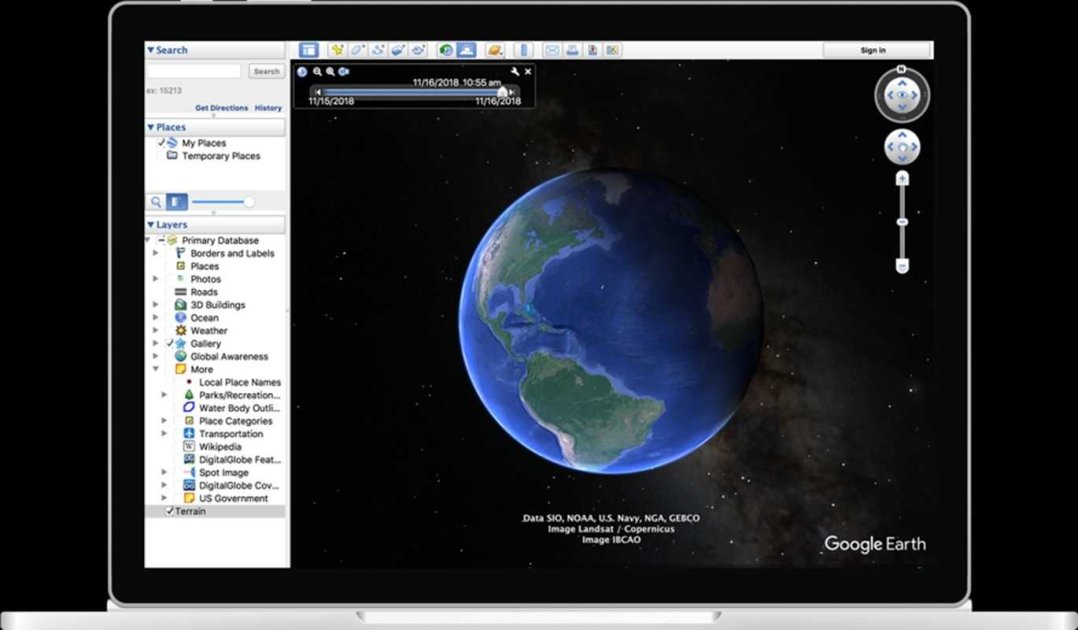
Task: Step the time slider backward arrow
Action: pyautogui.click(x=317, y=91)
